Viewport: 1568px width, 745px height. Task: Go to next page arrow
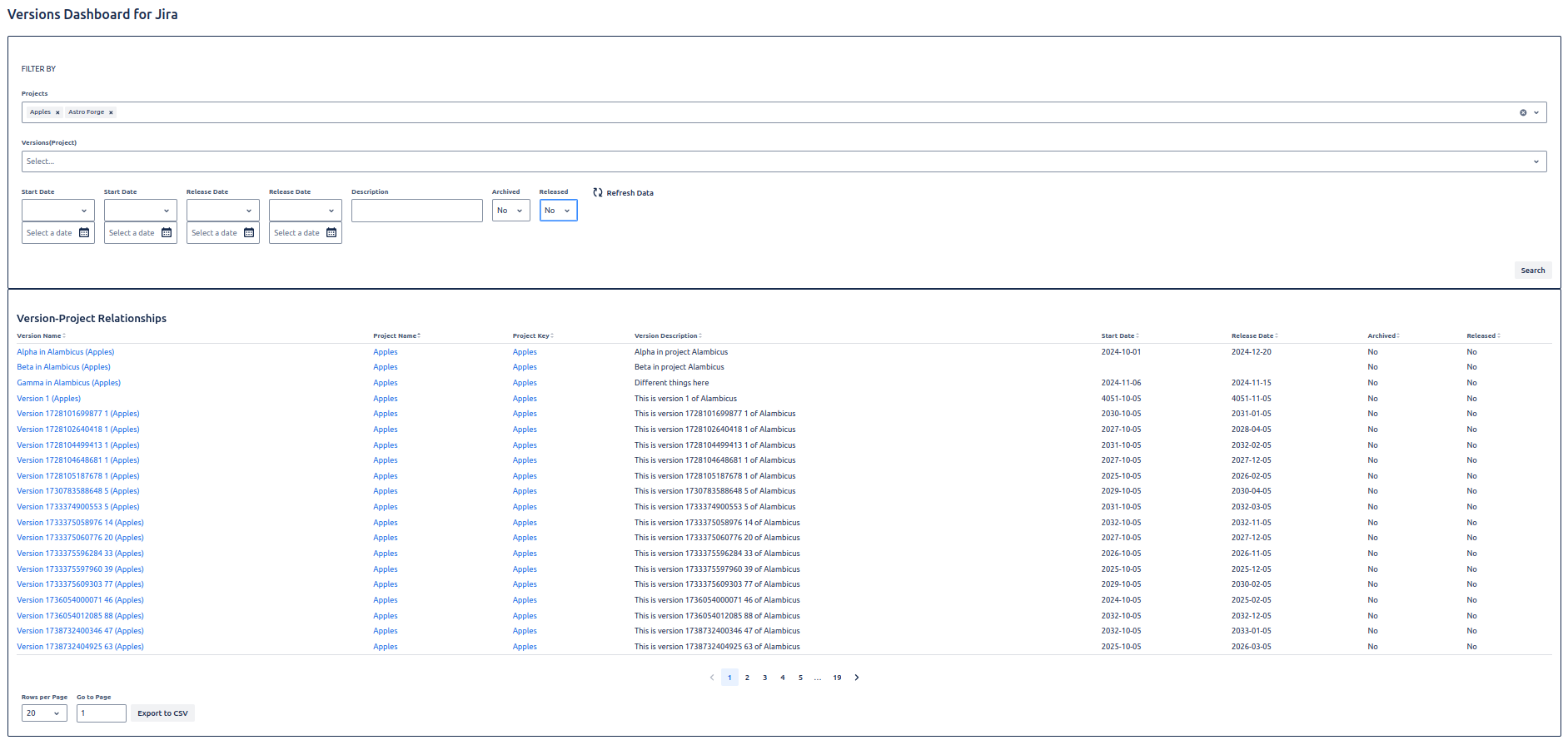(x=857, y=678)
